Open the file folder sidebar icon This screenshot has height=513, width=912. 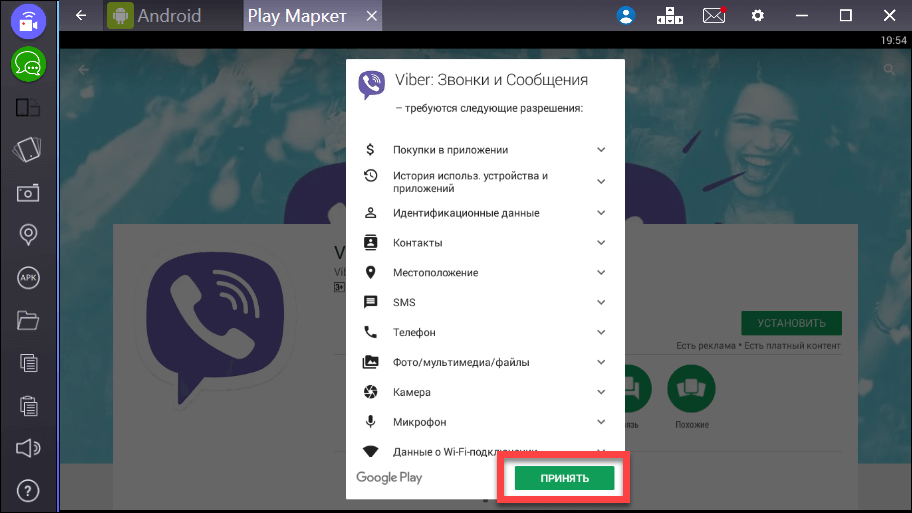pyautogui.click(x=27, y=321)
